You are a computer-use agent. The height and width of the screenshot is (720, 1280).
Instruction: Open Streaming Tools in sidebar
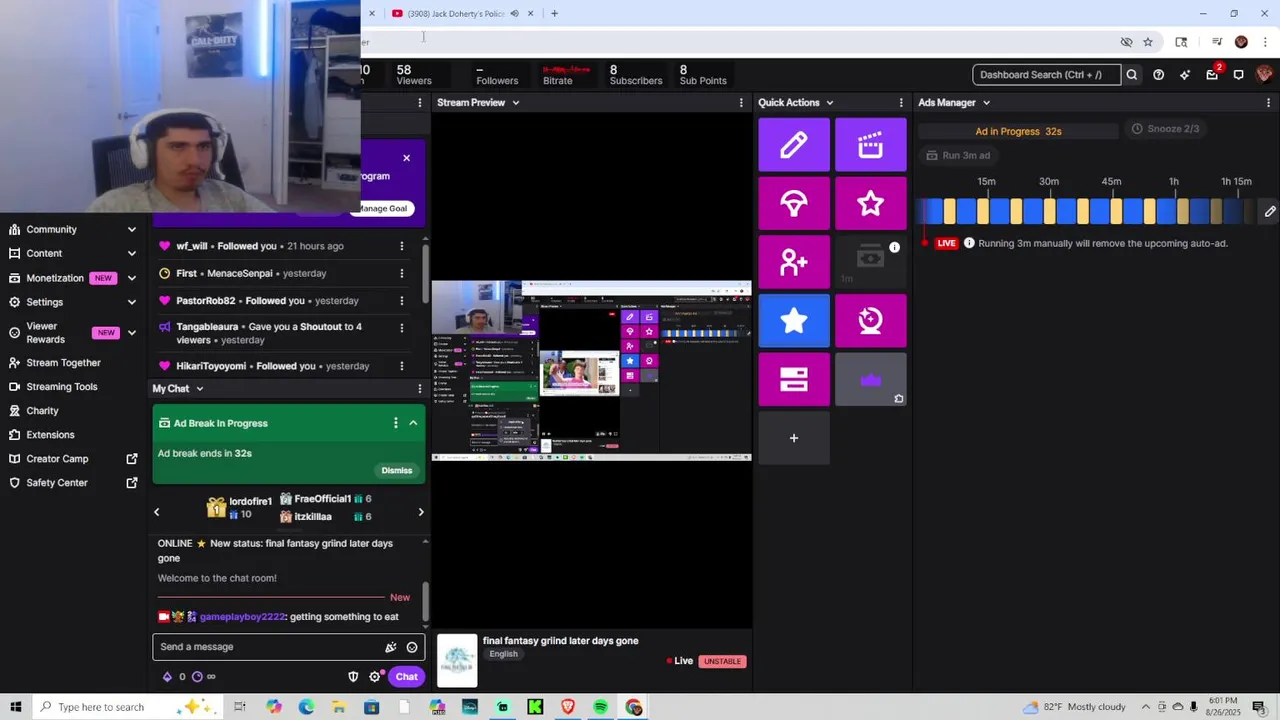pos(61,387)
